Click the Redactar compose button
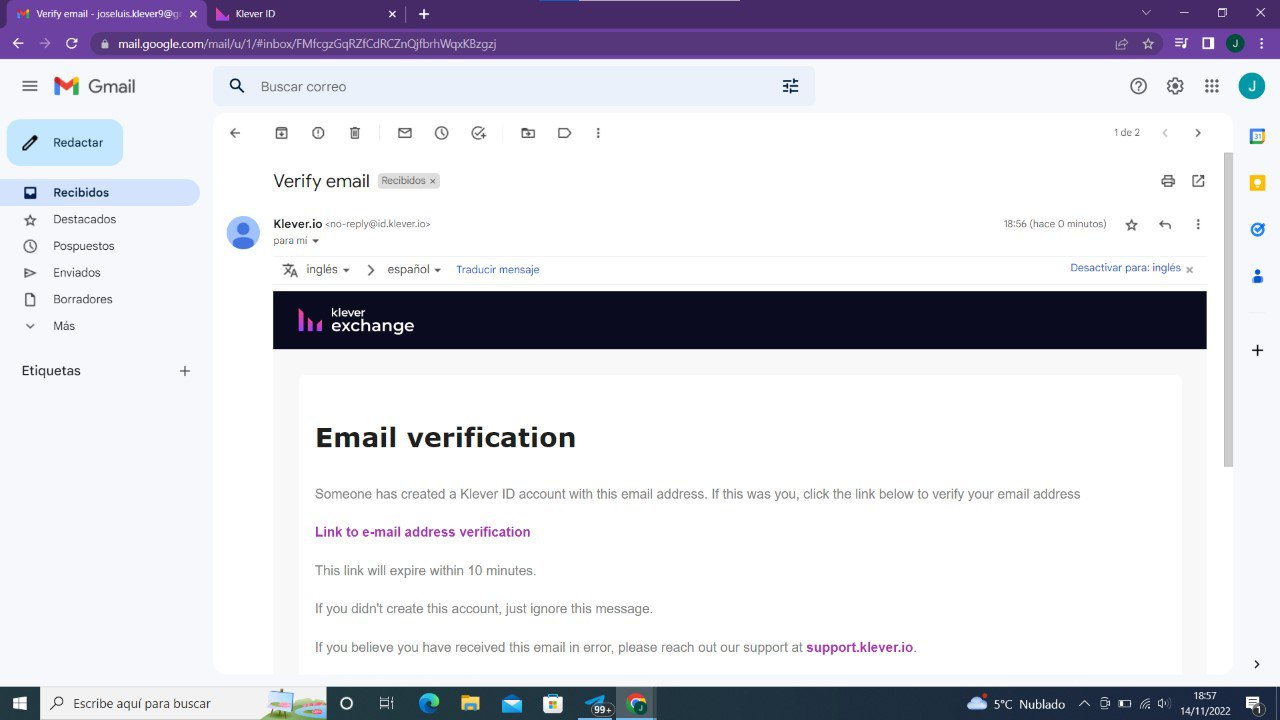This screenshot has height=720, width=1280. point(65,143)
